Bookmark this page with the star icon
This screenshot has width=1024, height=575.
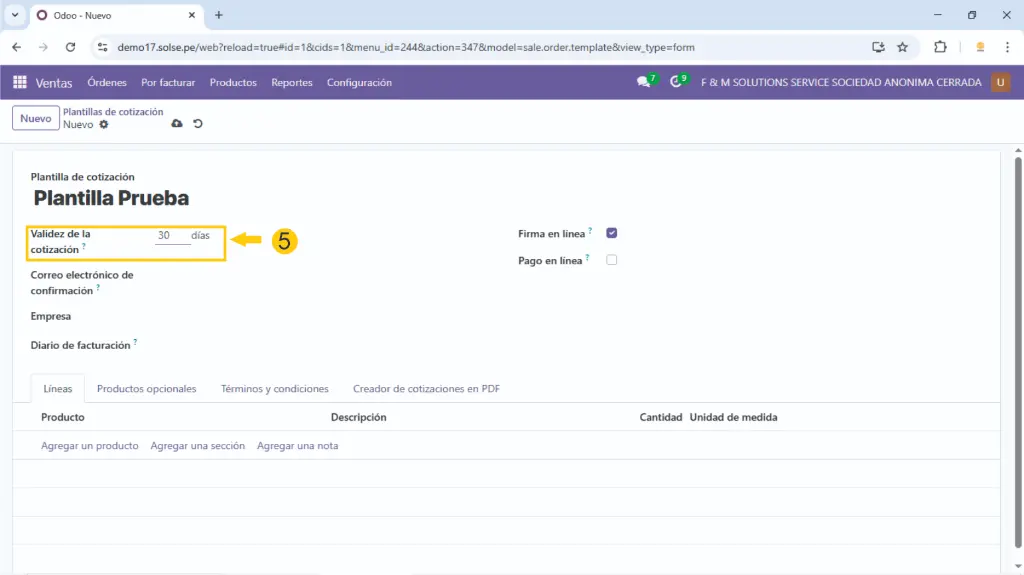coord(902,47)
